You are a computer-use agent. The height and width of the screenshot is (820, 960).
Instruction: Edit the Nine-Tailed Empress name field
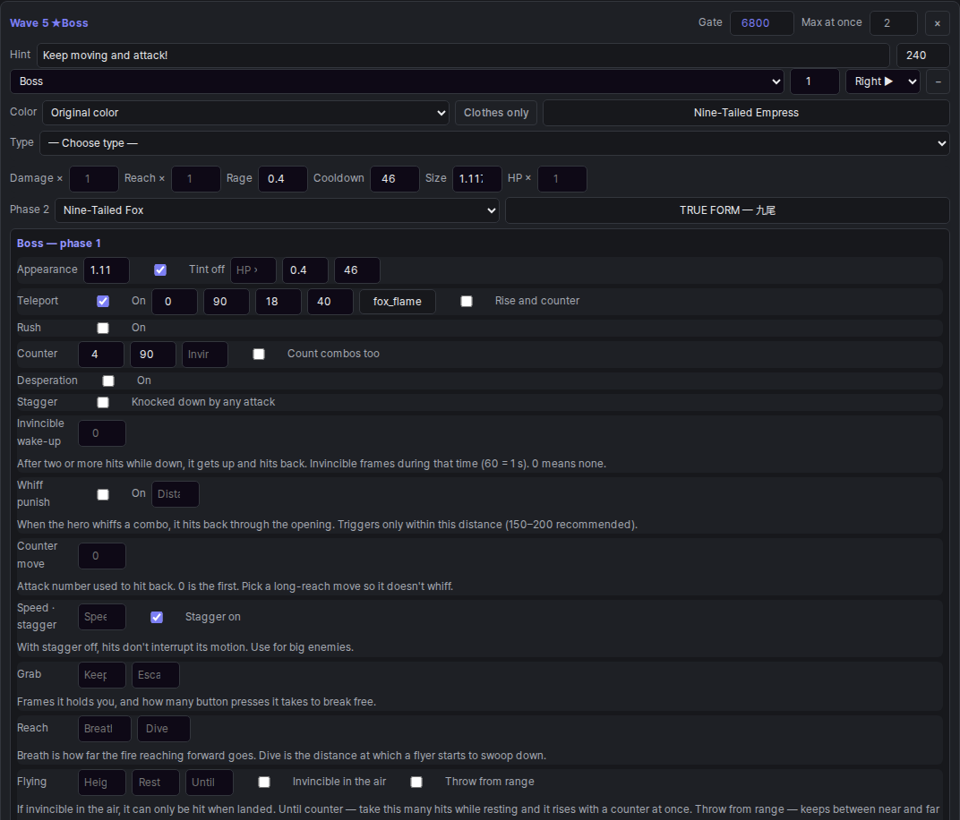click(746, 113)
